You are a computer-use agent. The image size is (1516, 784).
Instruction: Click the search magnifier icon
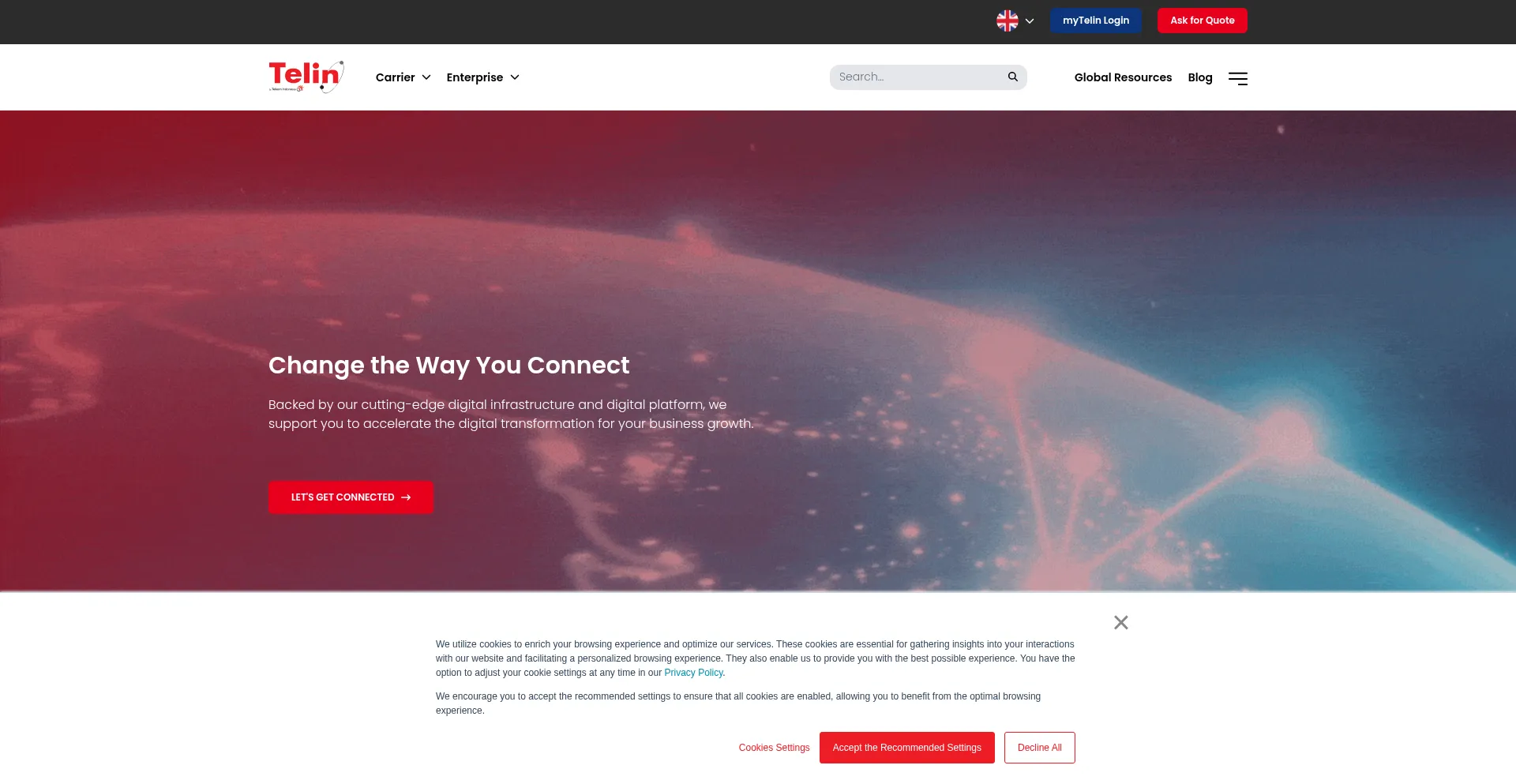1012,77
